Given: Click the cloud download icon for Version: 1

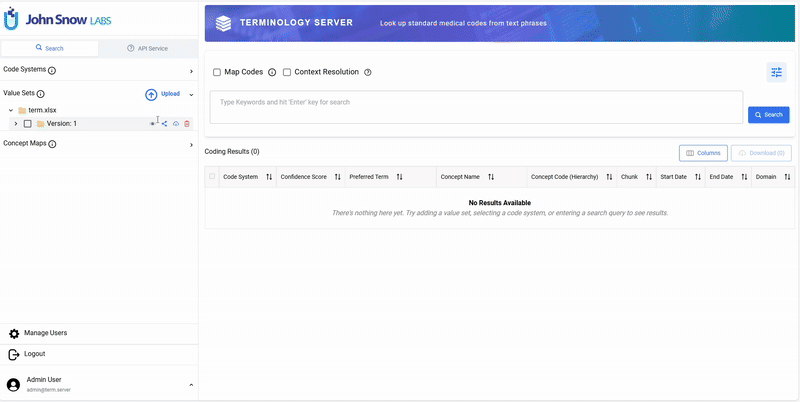Looking at the screenshot, I should point(176,124).
